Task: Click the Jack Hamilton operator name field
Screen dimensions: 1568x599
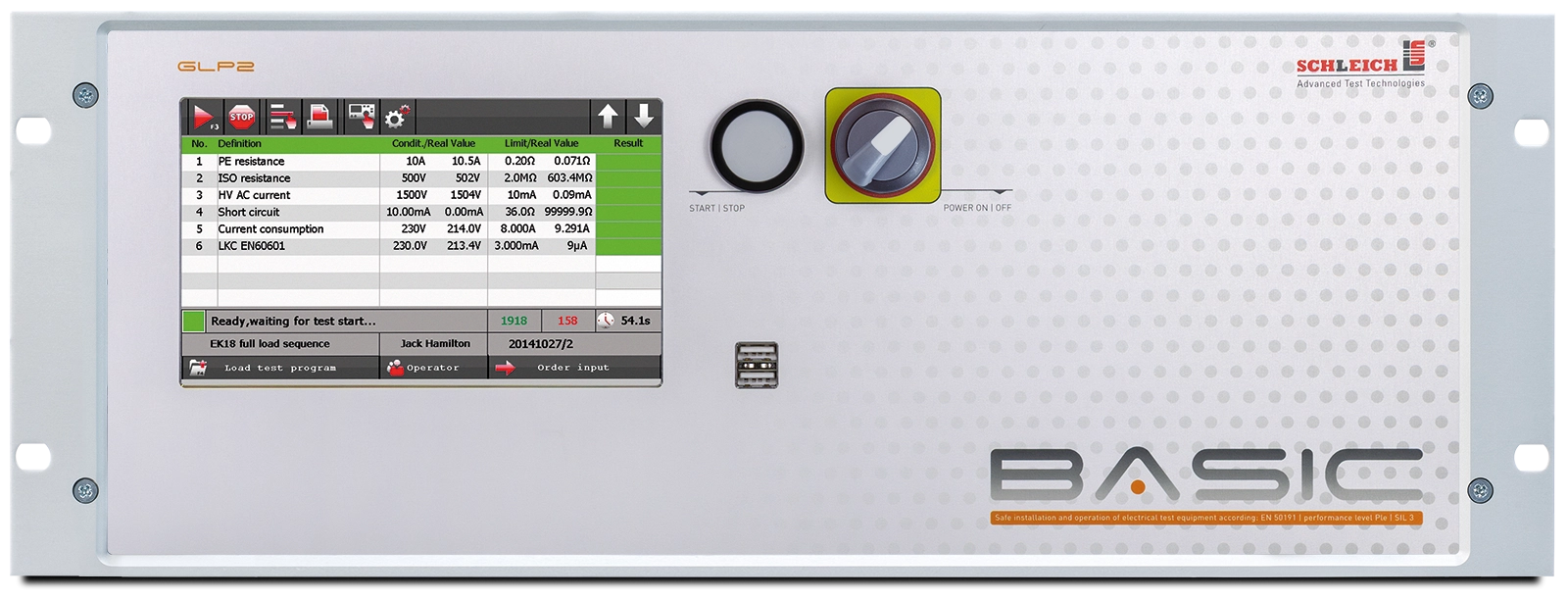Action: 435,344
